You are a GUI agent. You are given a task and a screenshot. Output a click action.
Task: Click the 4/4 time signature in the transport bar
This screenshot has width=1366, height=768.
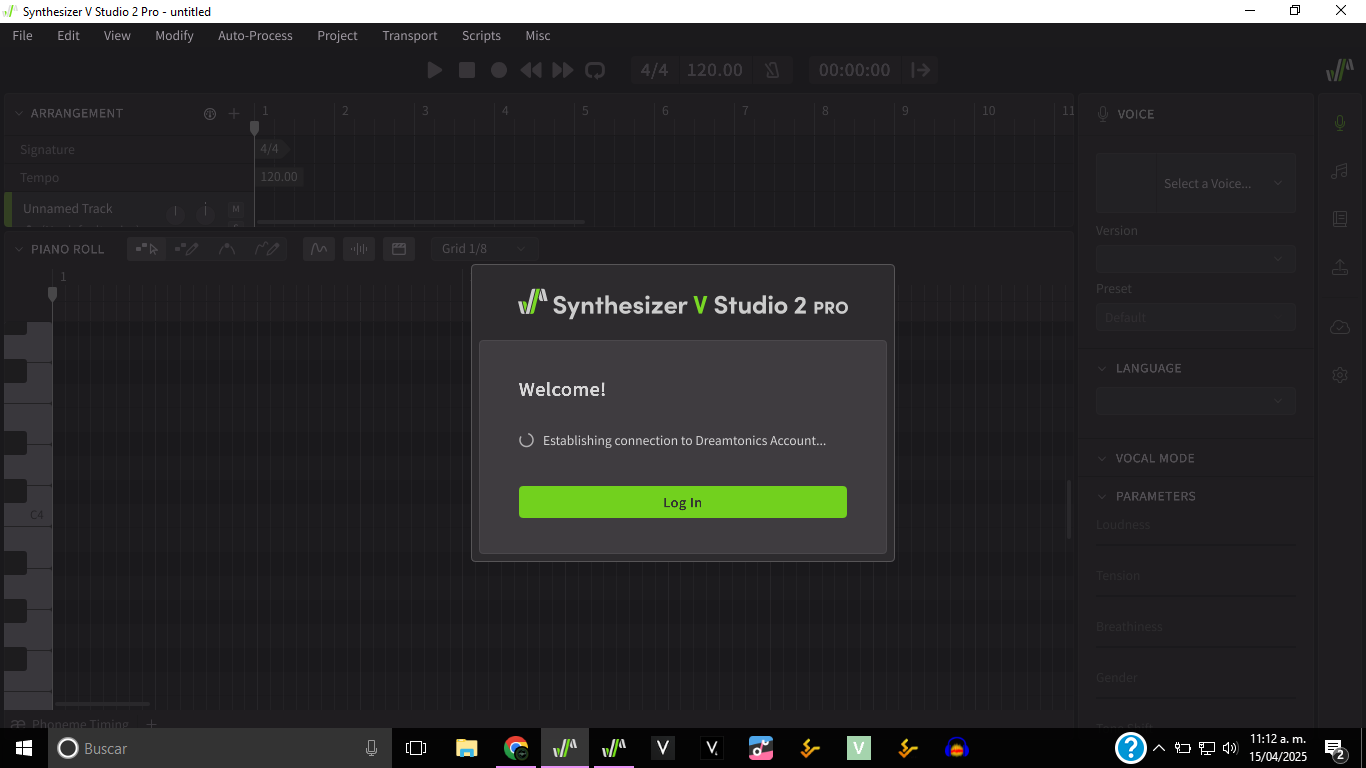coord(654,70)
